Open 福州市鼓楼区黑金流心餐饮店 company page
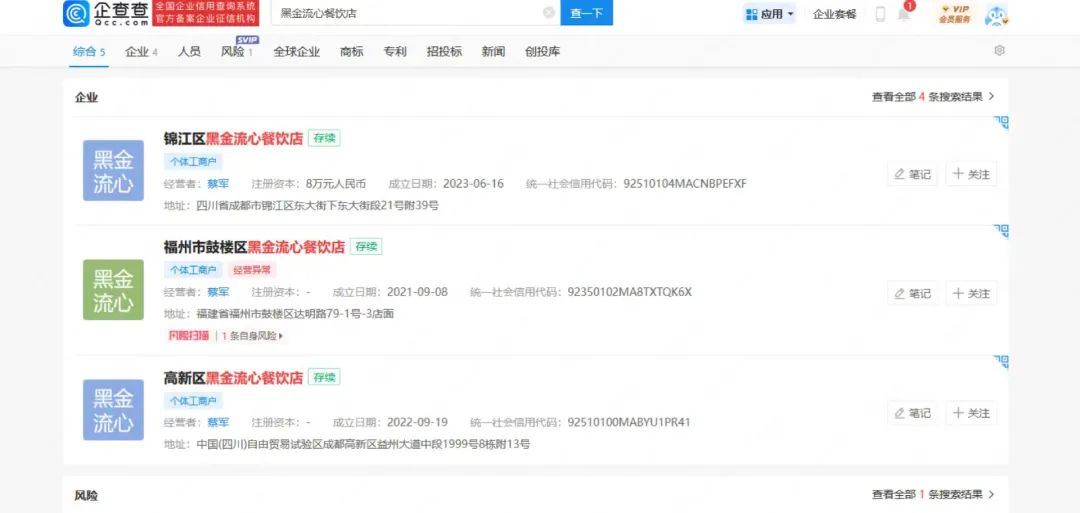 point(254,247)
